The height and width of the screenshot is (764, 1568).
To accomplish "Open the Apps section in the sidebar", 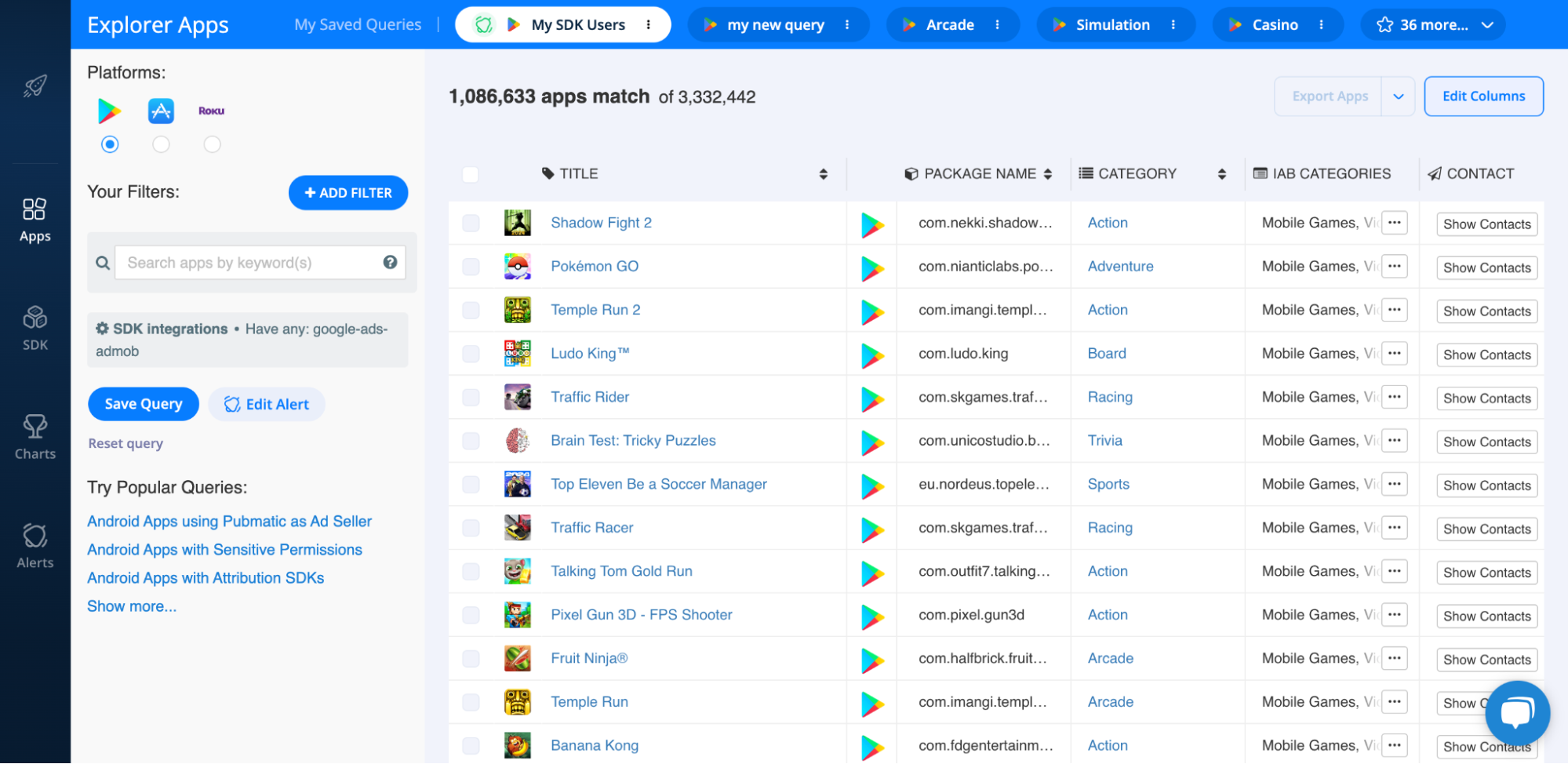I will click(35, 220).
